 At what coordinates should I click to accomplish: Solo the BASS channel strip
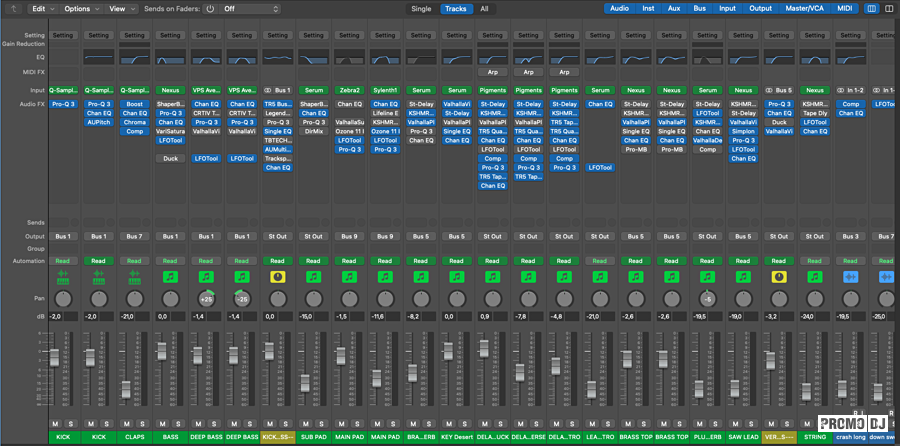coord(176,424)
